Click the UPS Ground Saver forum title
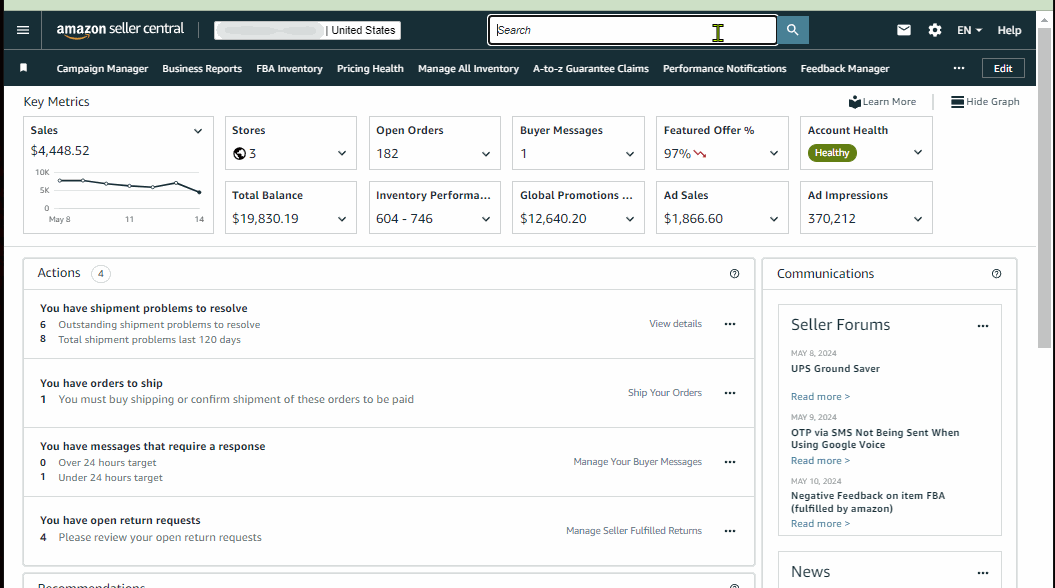1055x588 pixels. click(x=835, y=369)
